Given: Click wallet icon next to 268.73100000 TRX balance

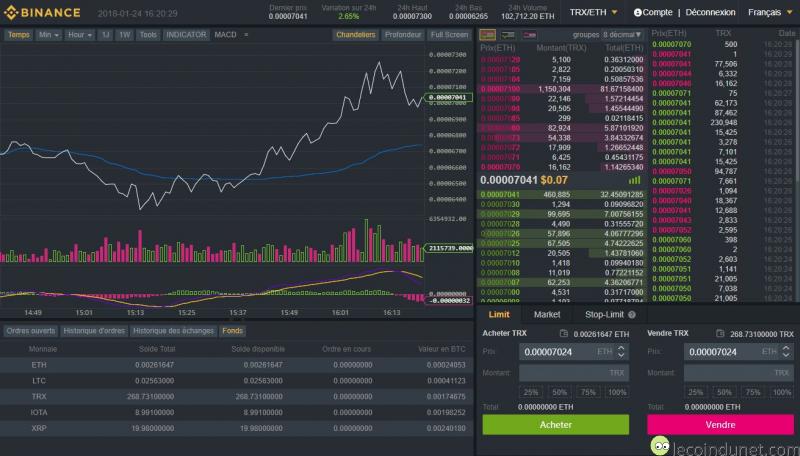Looking at the screenshot, I should 720,334.
